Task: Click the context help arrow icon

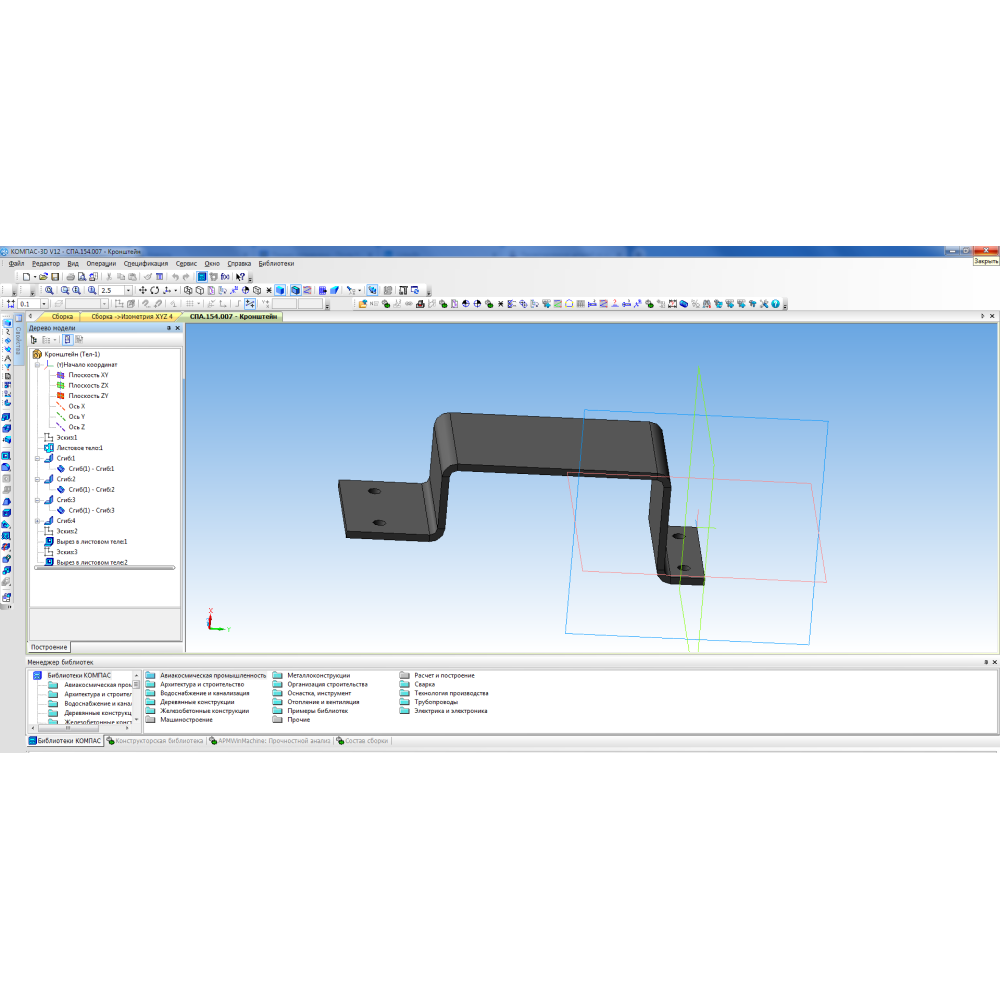Action: [x=241, y=276]
